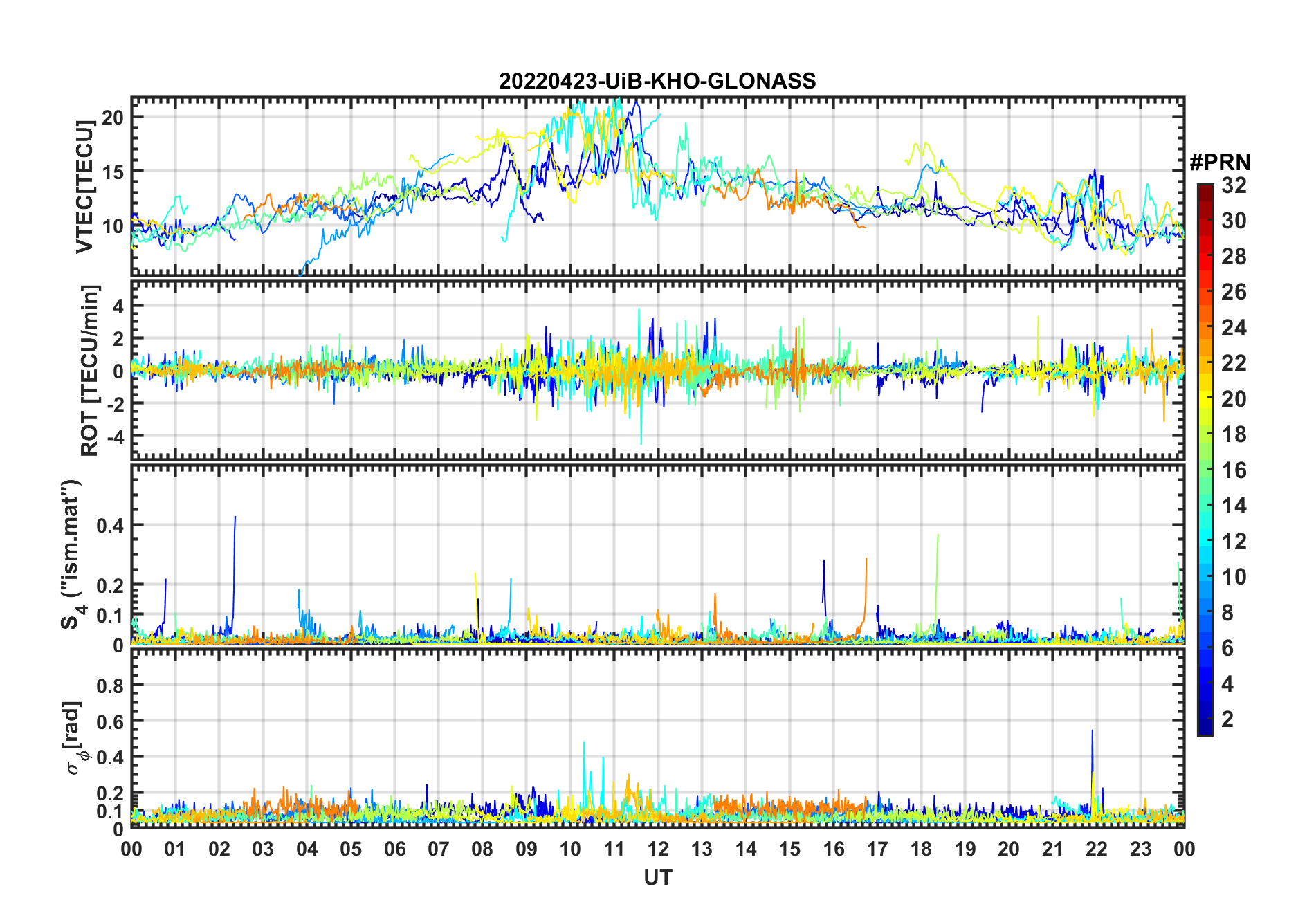Click the sigma-phi [rad] y-axis label
The image size is (1316, 920).
tap(73, 737)
